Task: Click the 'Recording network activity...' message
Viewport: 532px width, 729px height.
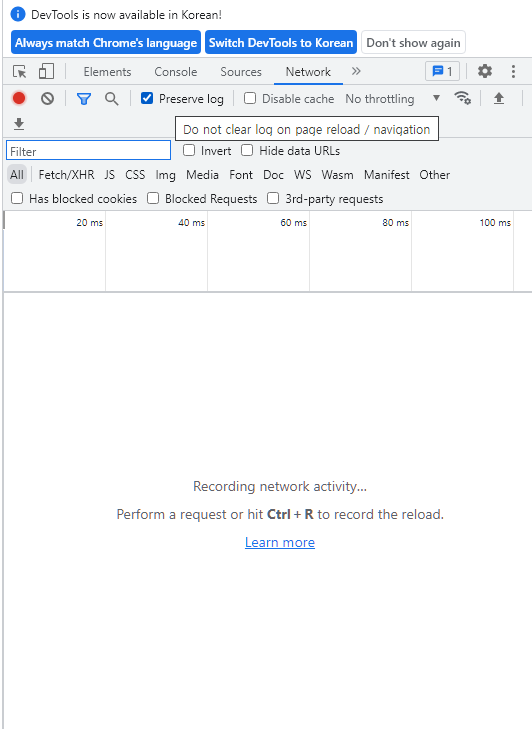Action: [x=280, y=486]
